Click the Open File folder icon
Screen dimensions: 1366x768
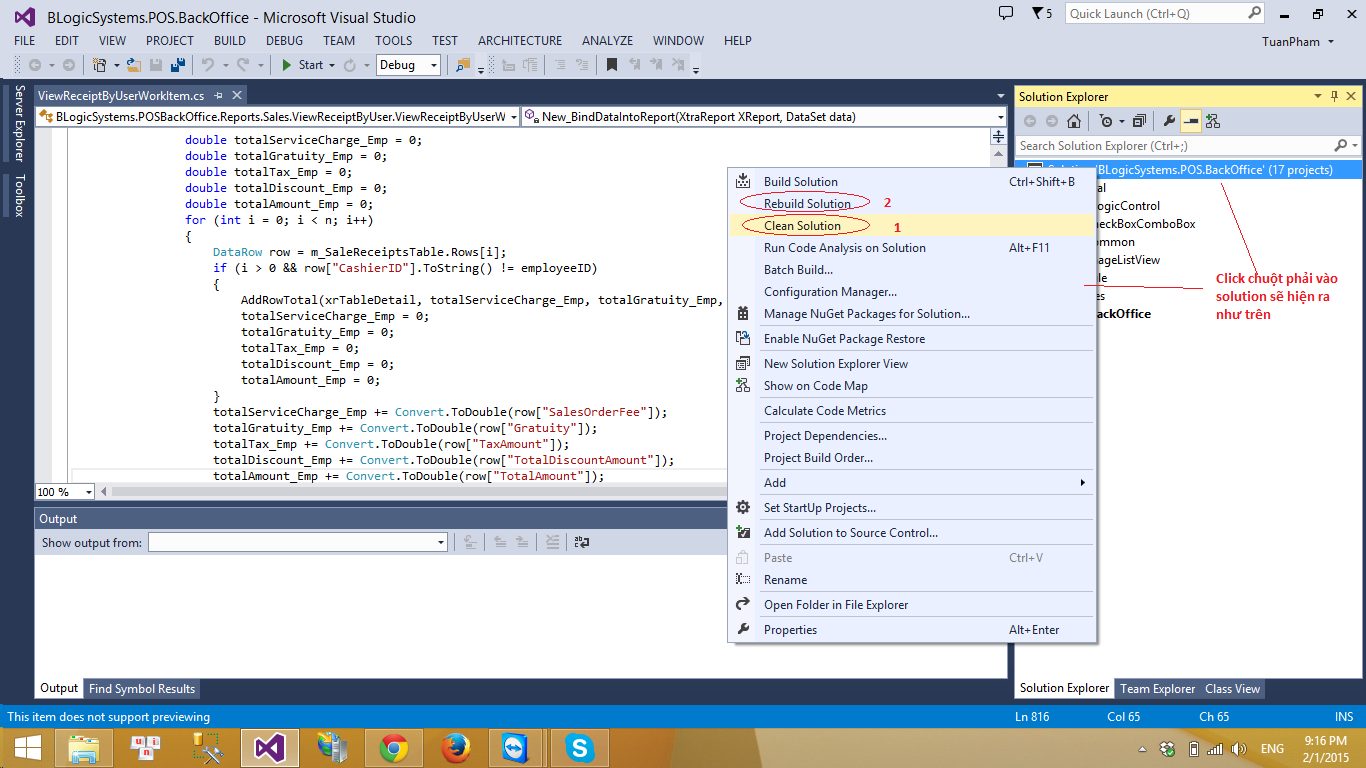pyautogui.click(x=134, y=65)
